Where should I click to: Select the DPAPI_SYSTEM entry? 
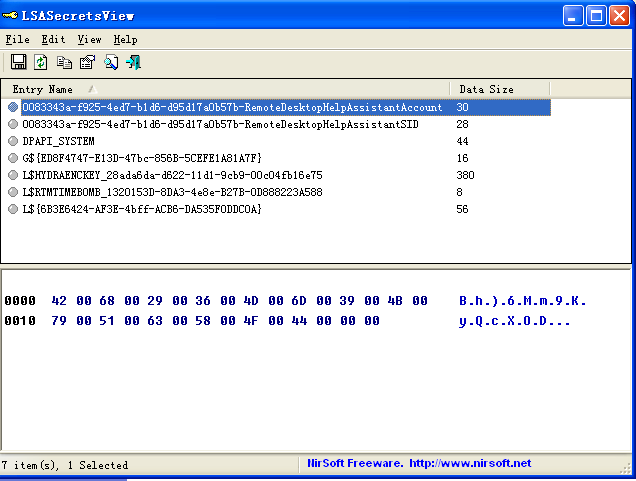click(x=58, y=141)
